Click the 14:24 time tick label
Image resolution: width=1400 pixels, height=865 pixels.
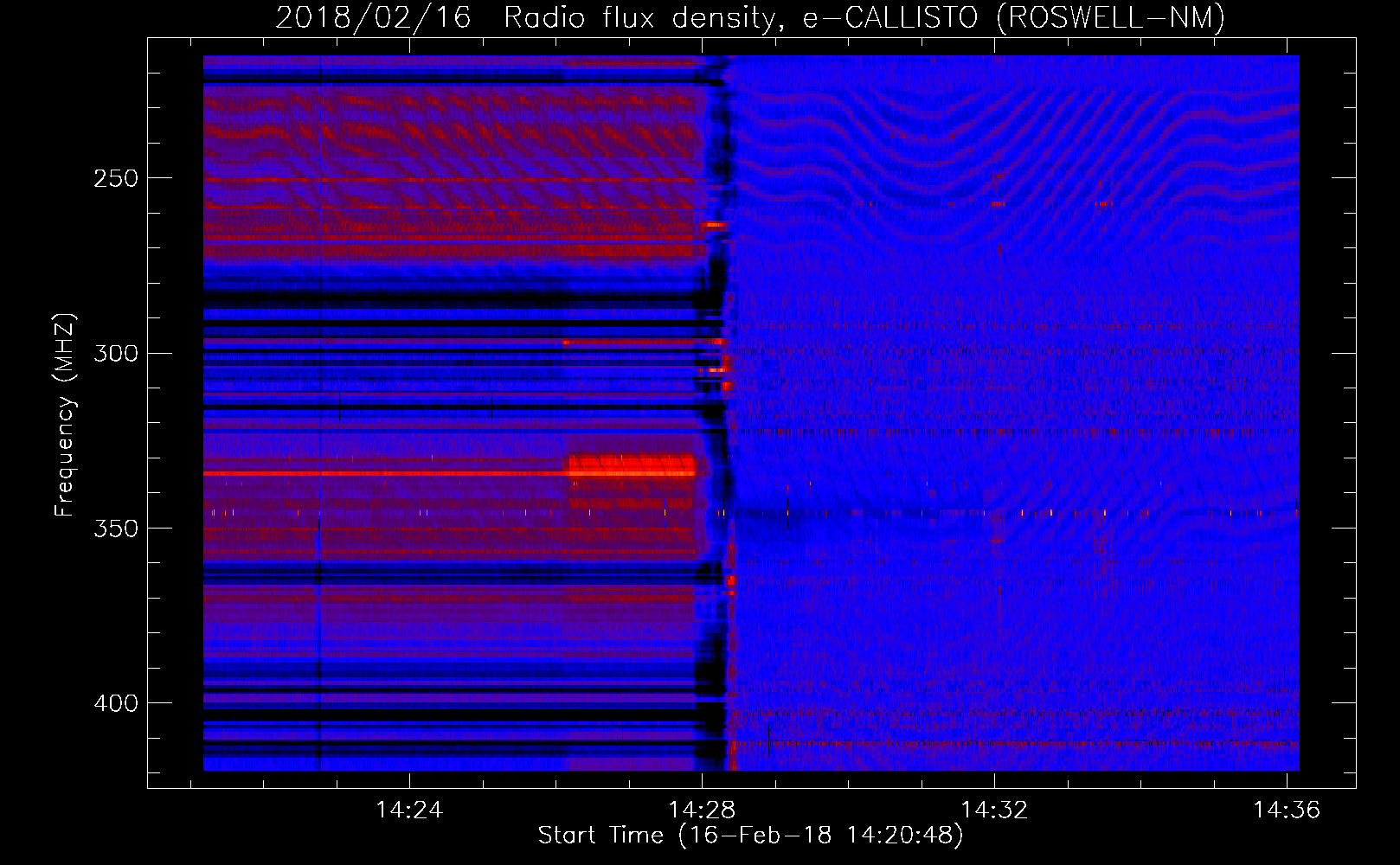(x=408, y=810)
